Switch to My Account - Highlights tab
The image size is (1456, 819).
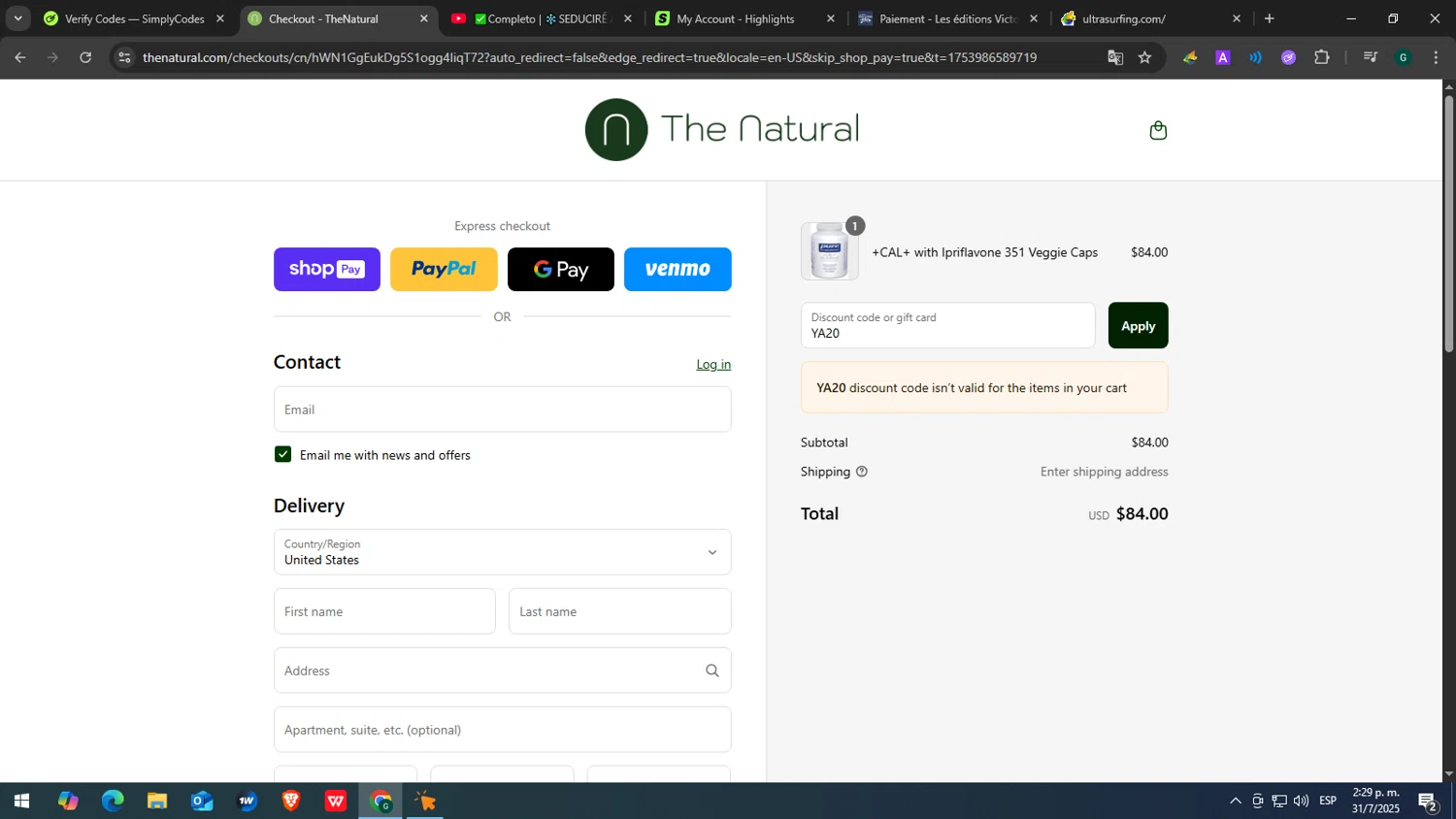(x=745, y=18)
